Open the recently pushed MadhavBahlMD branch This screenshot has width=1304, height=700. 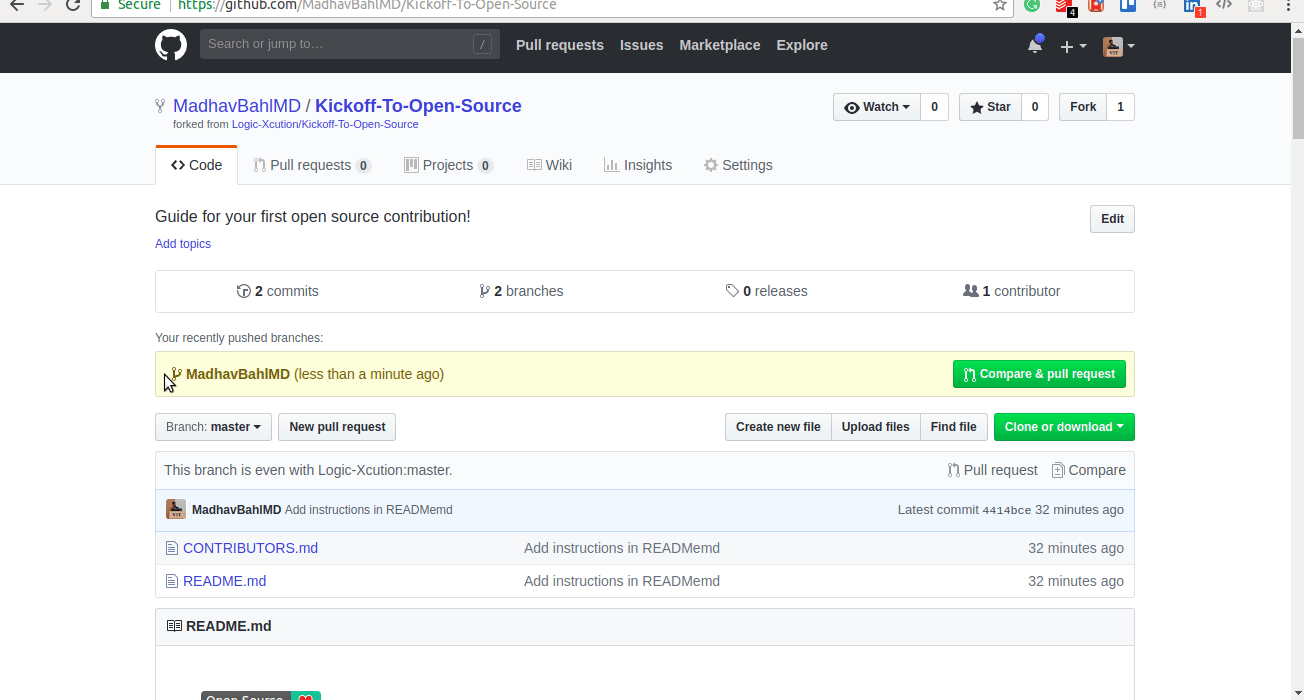coord(238,374)
